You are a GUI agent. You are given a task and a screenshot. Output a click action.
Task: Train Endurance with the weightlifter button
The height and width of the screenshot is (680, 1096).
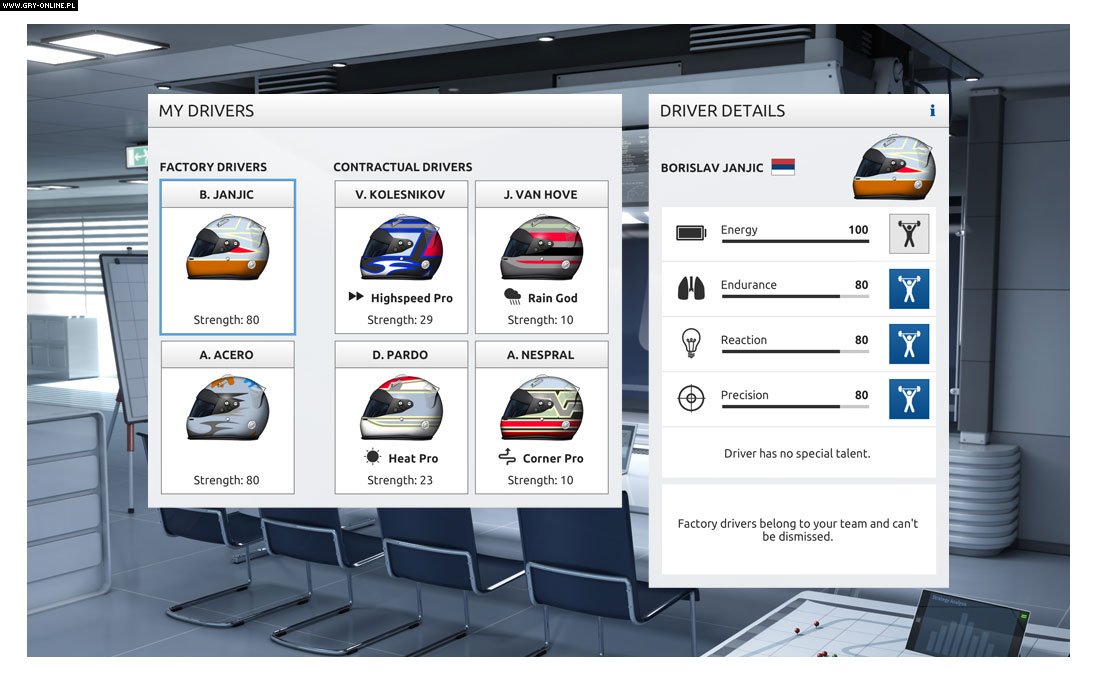[x=909, y=289]
